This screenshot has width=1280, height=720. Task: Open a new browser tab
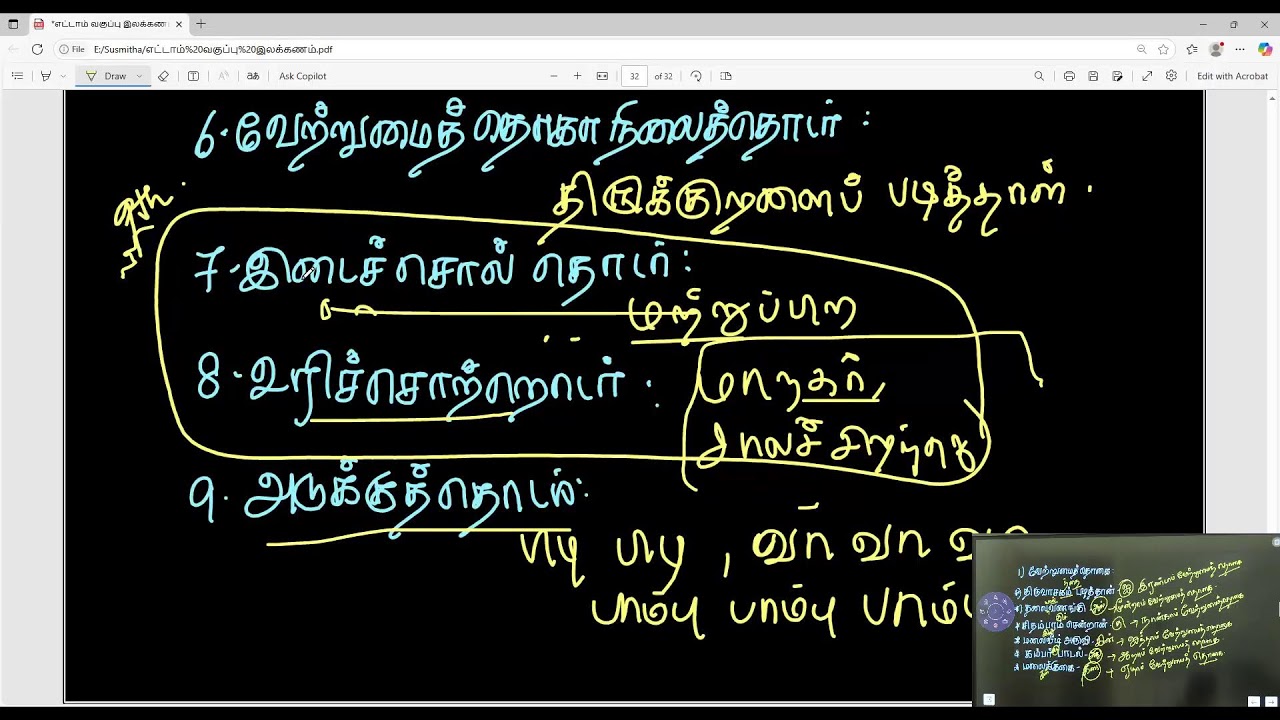[x=201, y=24]
